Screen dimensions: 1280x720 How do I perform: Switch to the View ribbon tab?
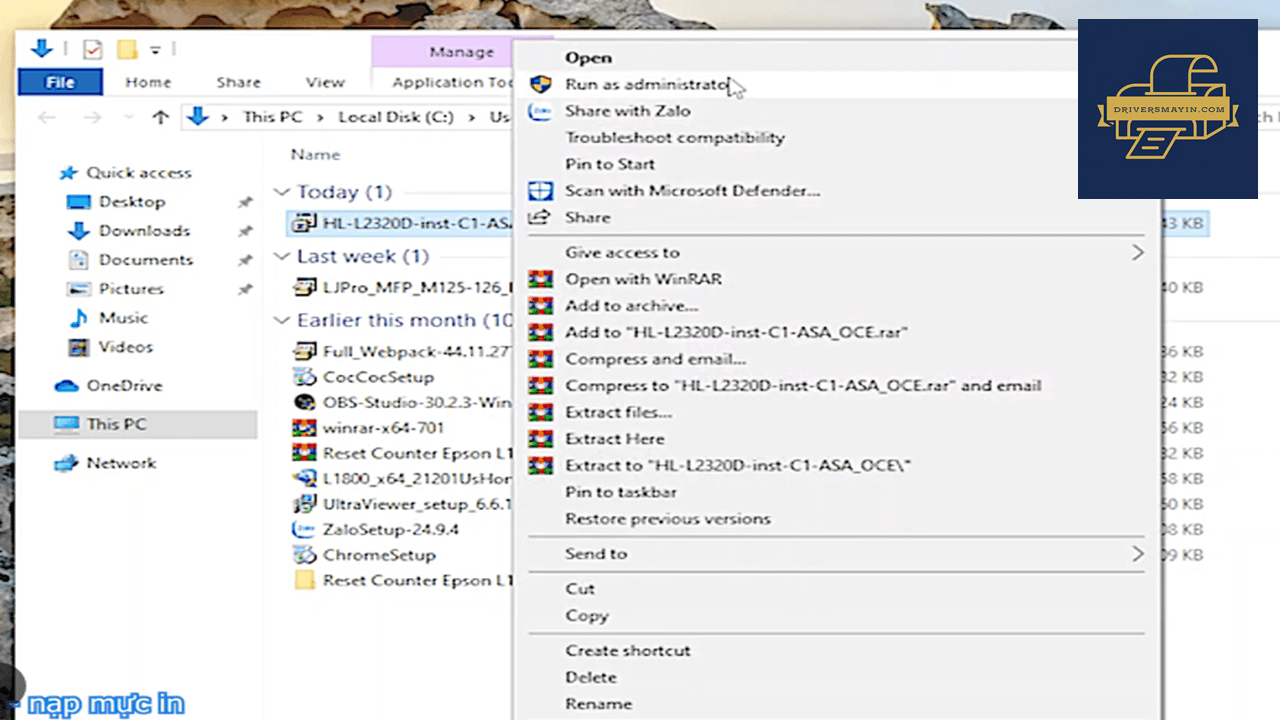[x=325, y=82]
